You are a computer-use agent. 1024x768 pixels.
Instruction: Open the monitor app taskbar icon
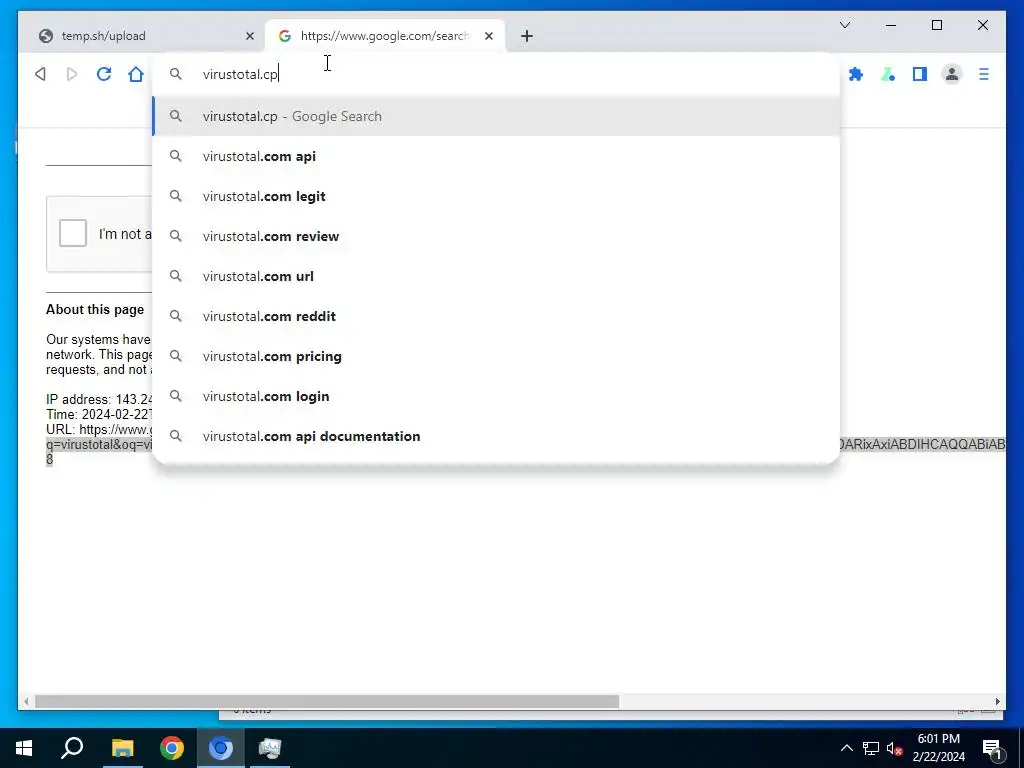click(x=269, y=748)
